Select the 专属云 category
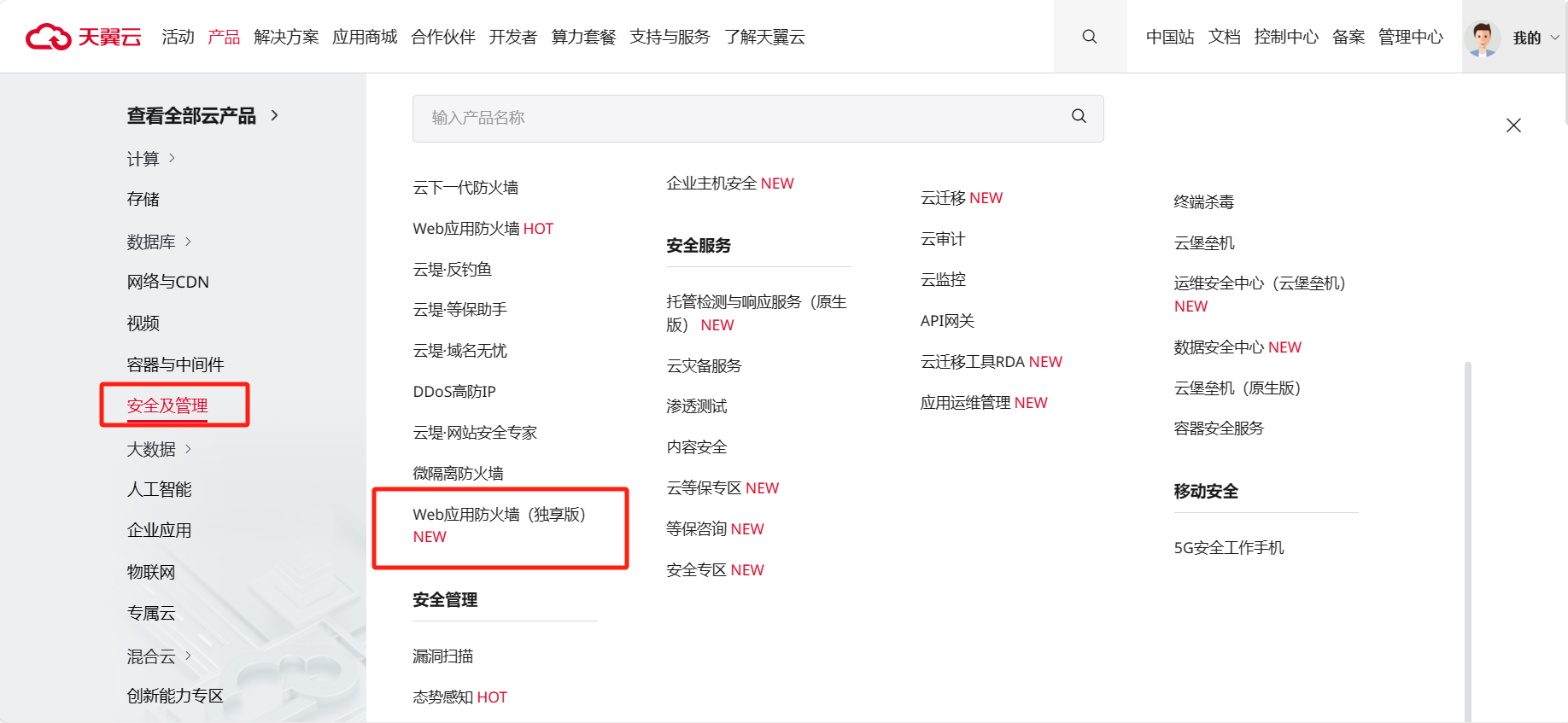The height and width of the screenshot is (723, 1568). 151,613
